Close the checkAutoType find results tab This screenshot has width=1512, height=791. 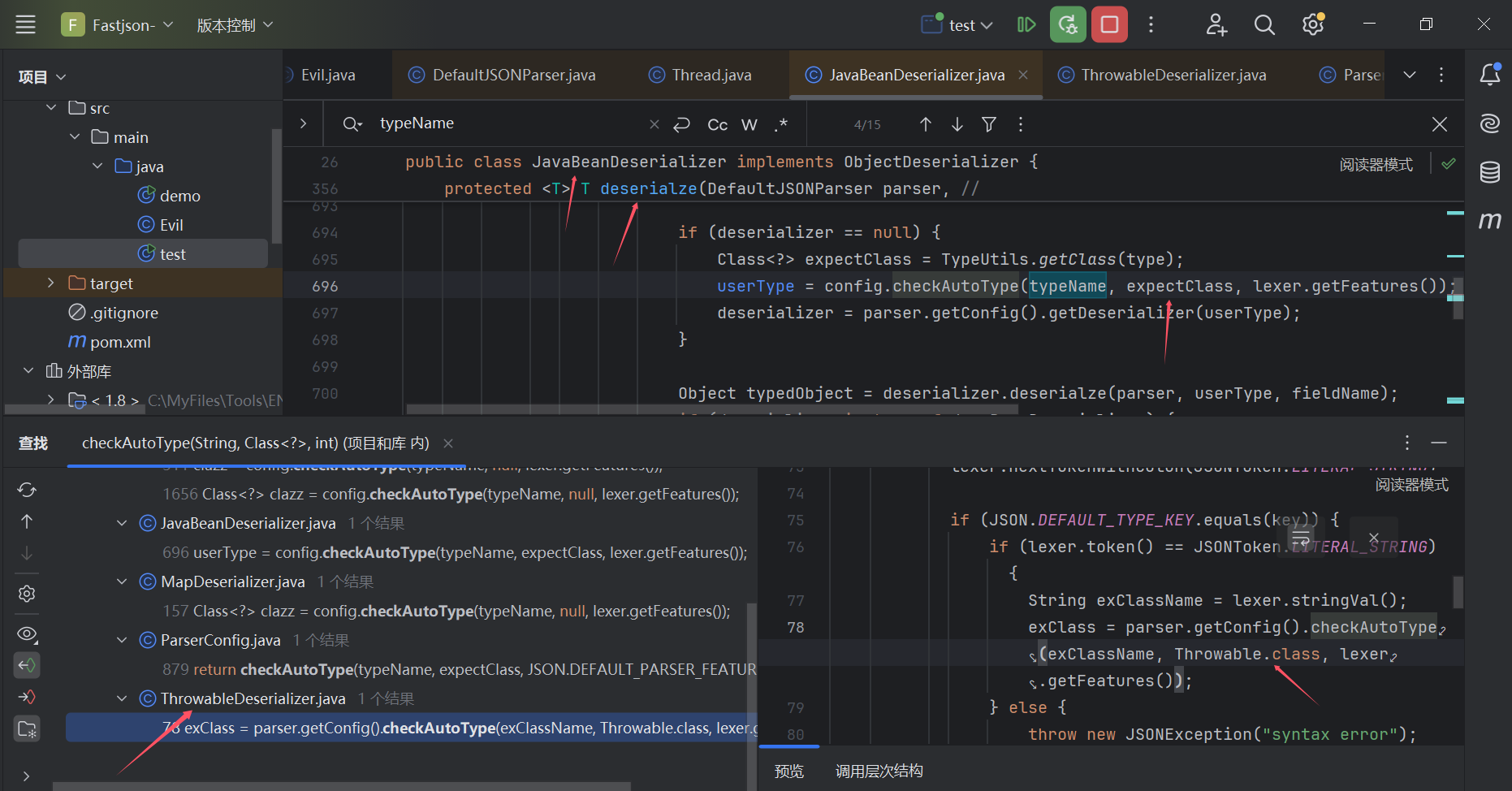pyautogui.click(x=448, y=443)
